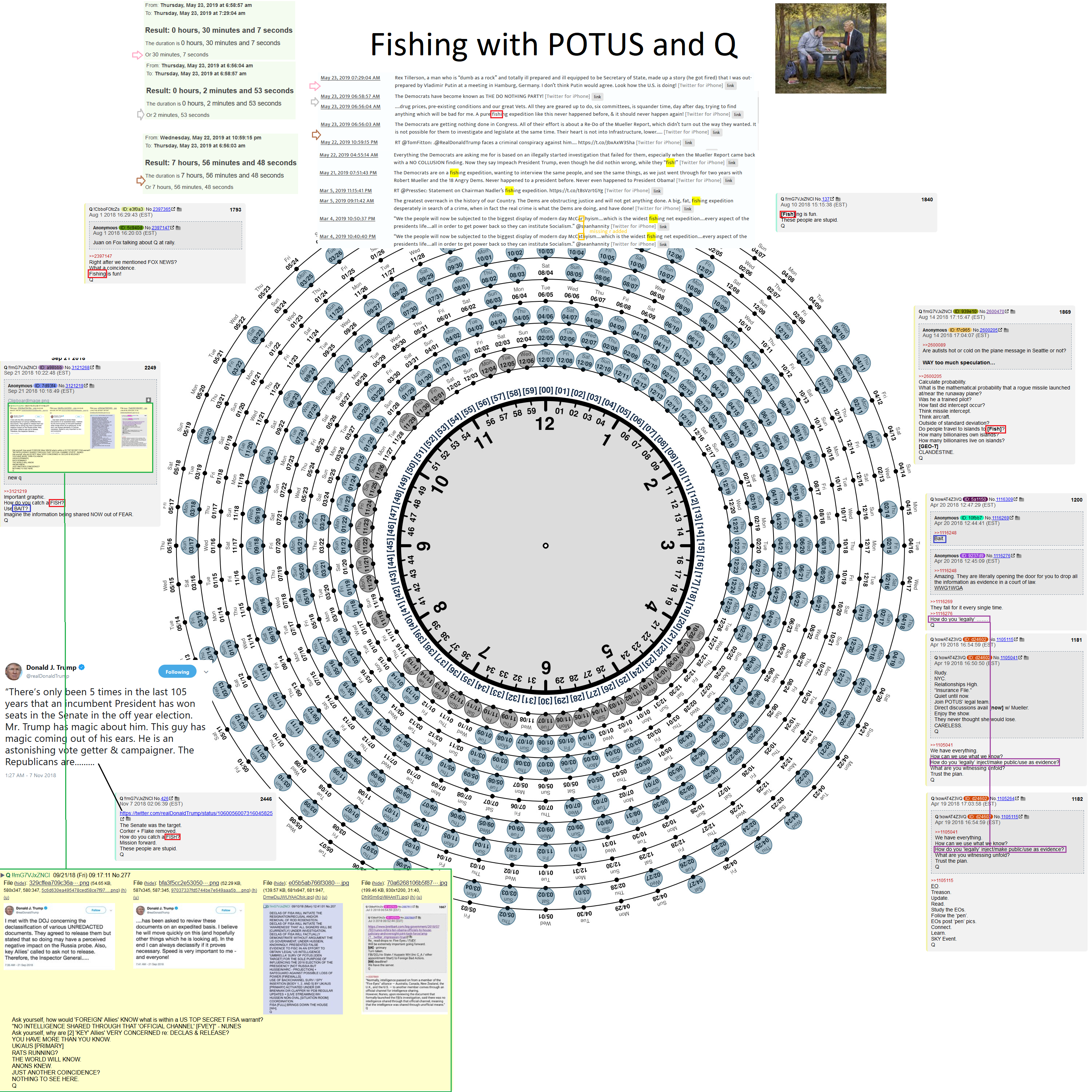
Task: Click quote link >>2397147
Action: (x=100, y=256)
